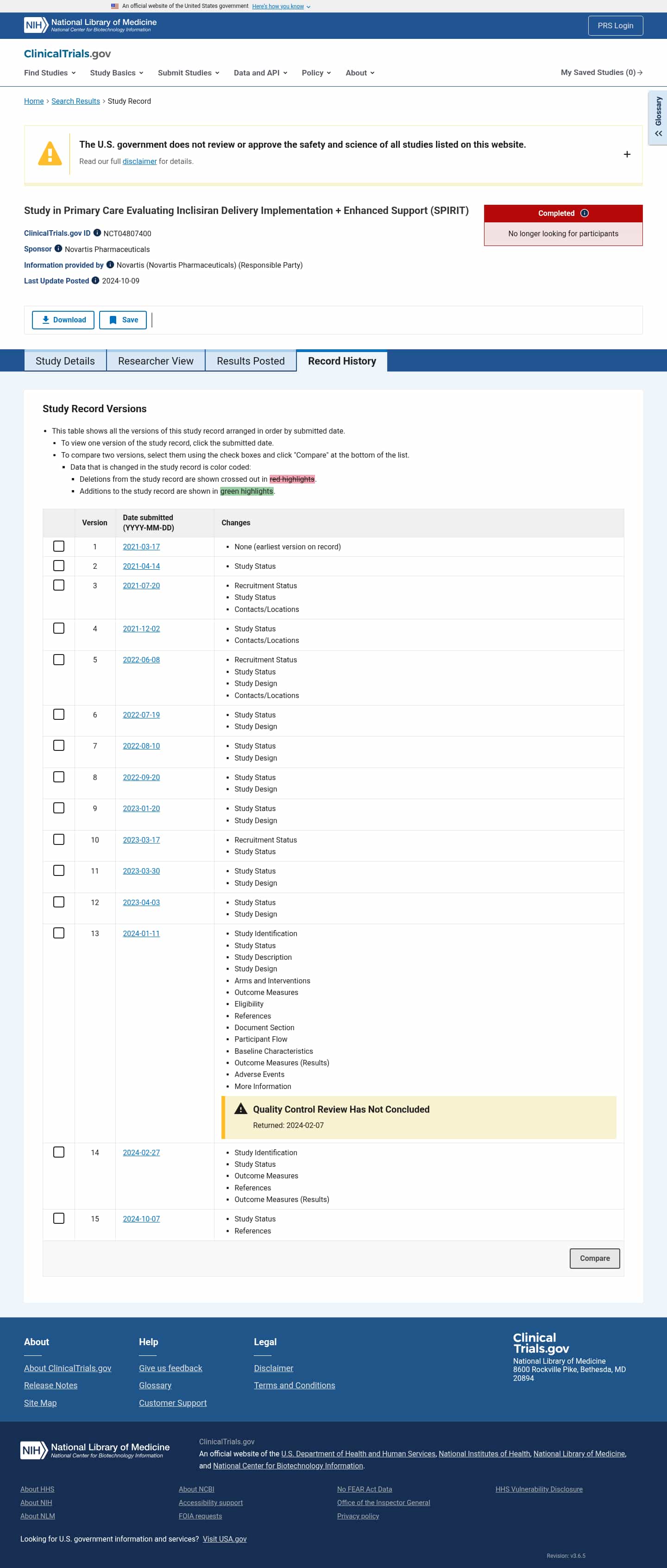This screenshot has width=667, height=1568.
Task: Click the Compare button
Action: [595, 1258]
